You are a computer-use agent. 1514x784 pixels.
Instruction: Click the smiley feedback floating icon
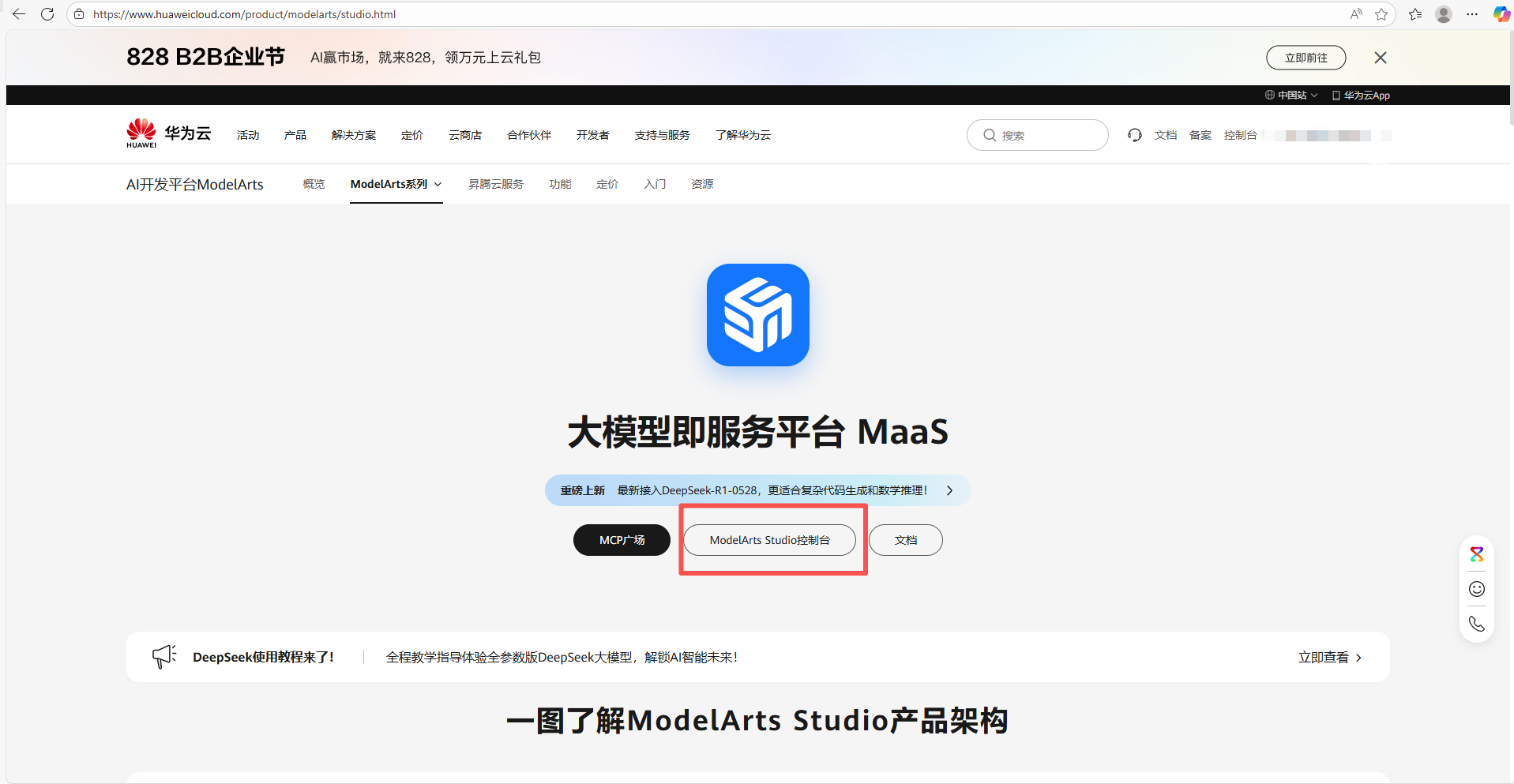coord(1477,589)
